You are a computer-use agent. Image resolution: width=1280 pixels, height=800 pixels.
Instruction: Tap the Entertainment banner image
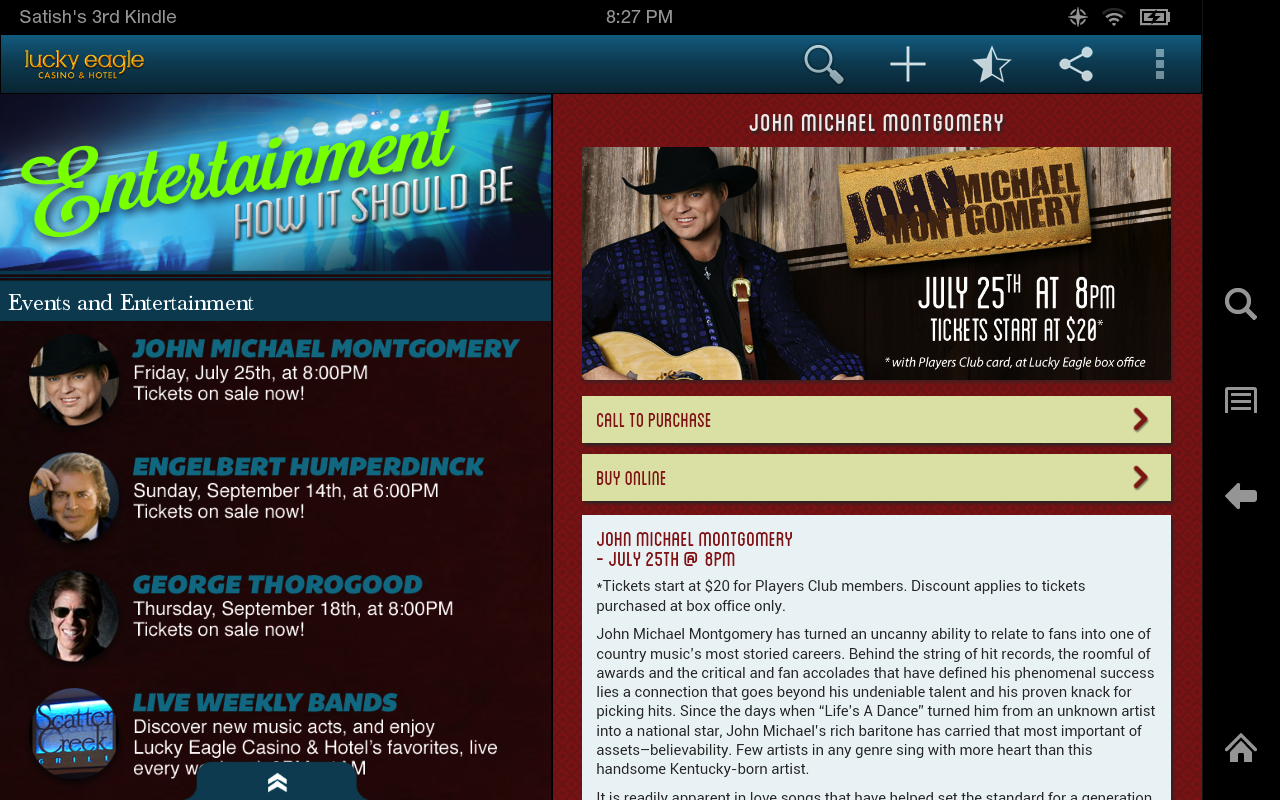point(275,184)
